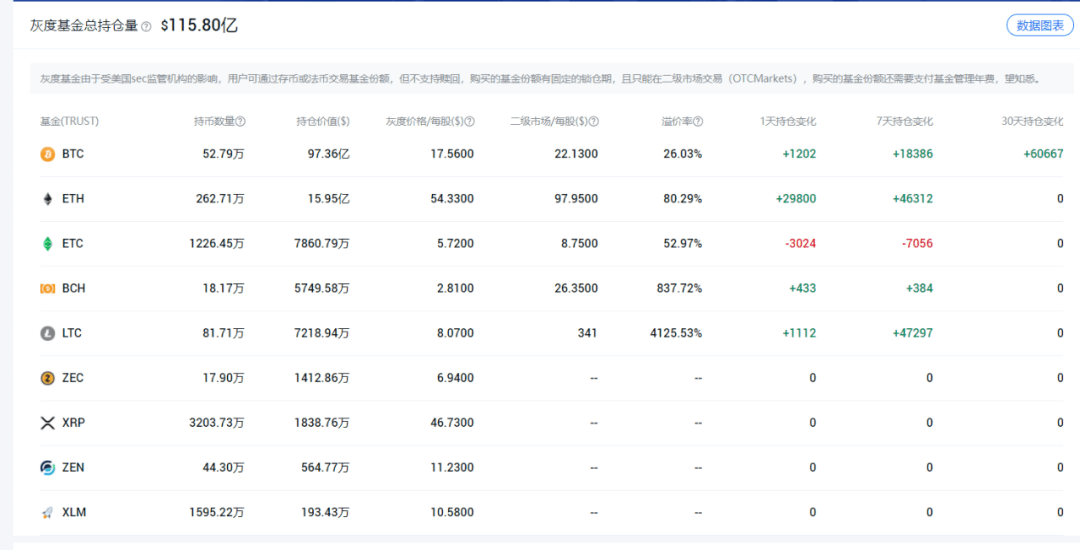Select the XRP trust name
The image size is (1080, 550).
74,422
